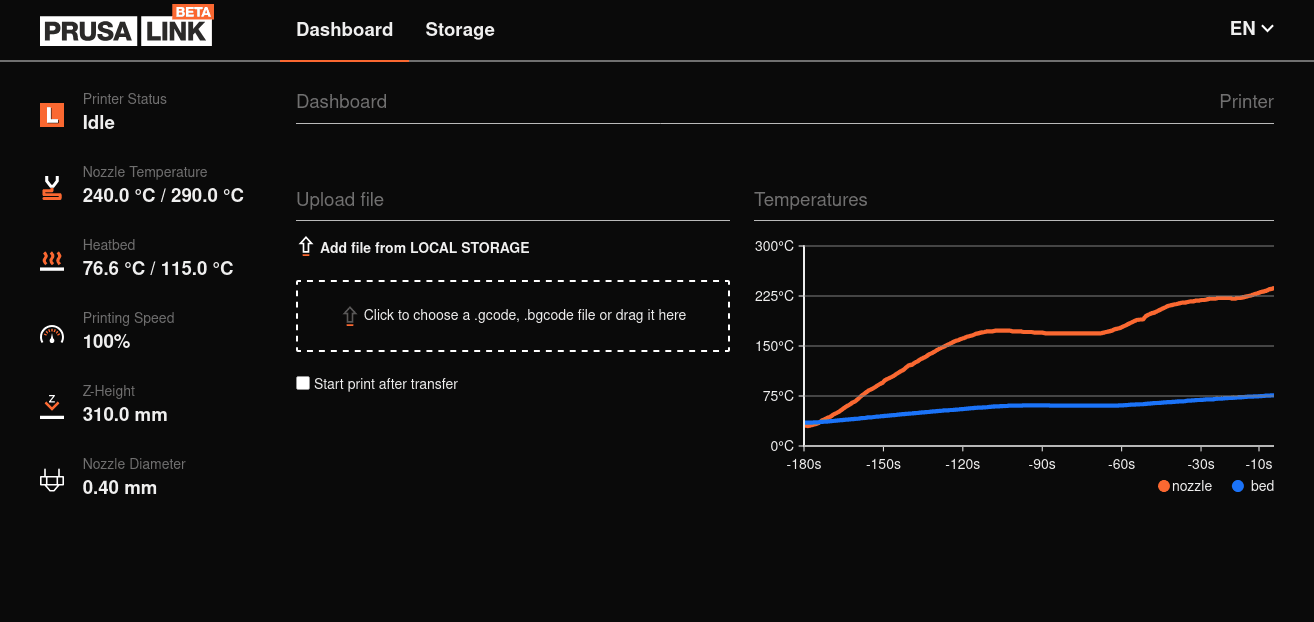Click the Nozzle Temperature icon
1314x622 pixels.
(51, 186)
